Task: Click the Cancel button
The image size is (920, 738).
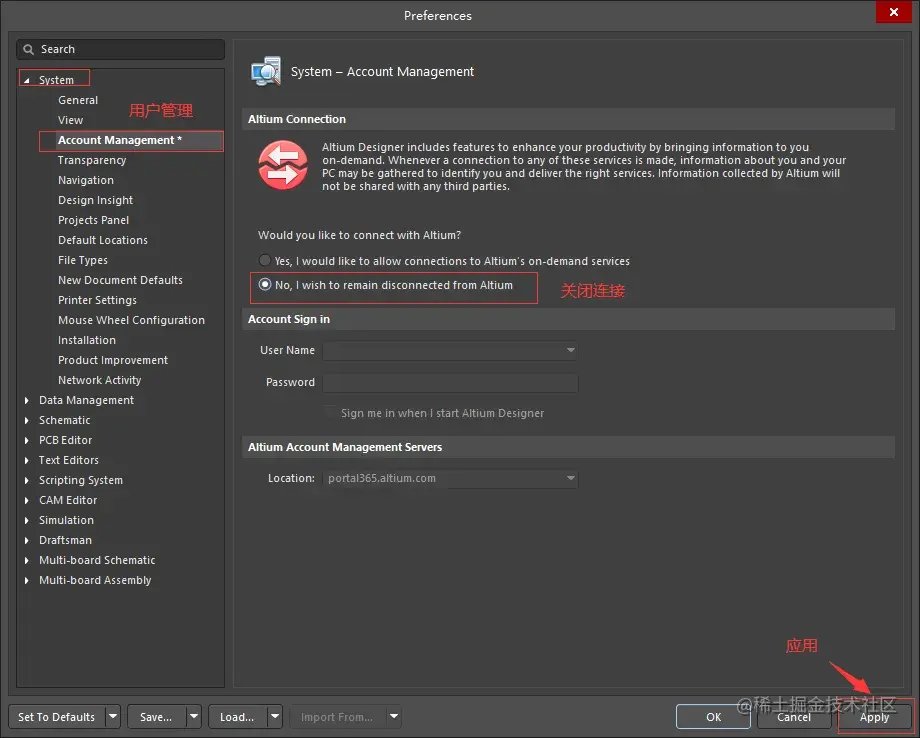Action: (x=794, y=716)
